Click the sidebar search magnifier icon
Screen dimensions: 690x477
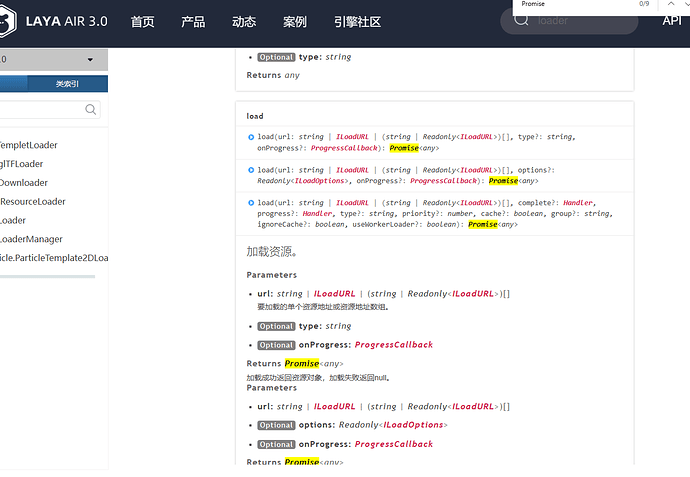point(91,110)
